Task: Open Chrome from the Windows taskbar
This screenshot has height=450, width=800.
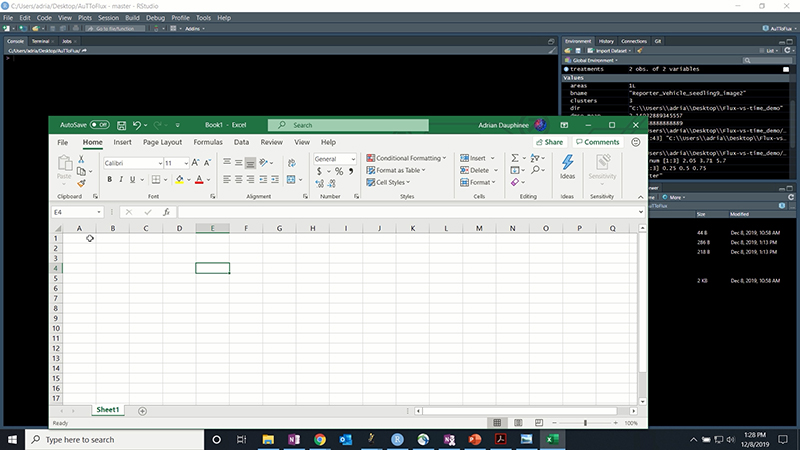Action: [320, 439]
